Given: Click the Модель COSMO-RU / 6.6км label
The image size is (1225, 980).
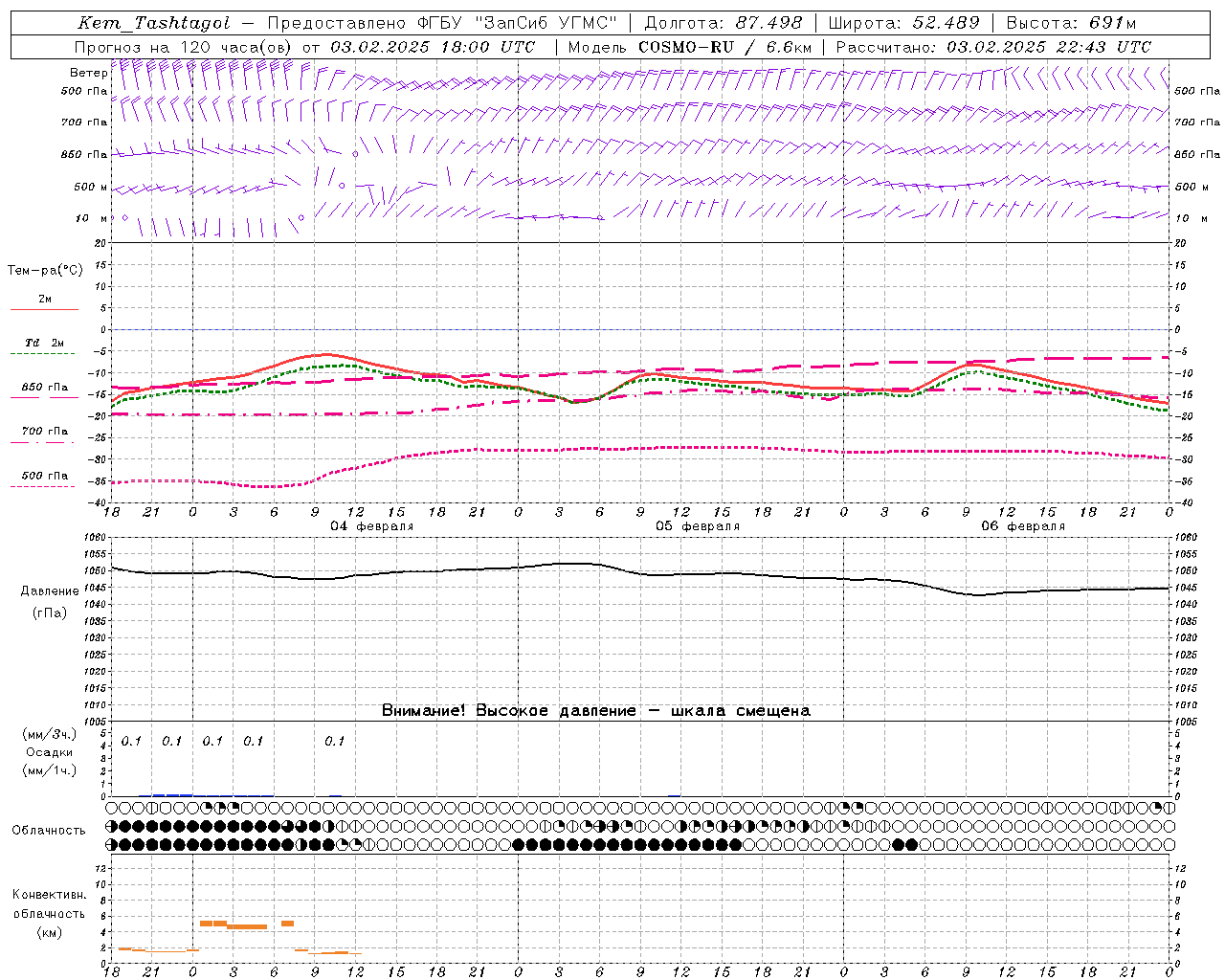Looking at the screenshot, I should [x=690, y=47].
